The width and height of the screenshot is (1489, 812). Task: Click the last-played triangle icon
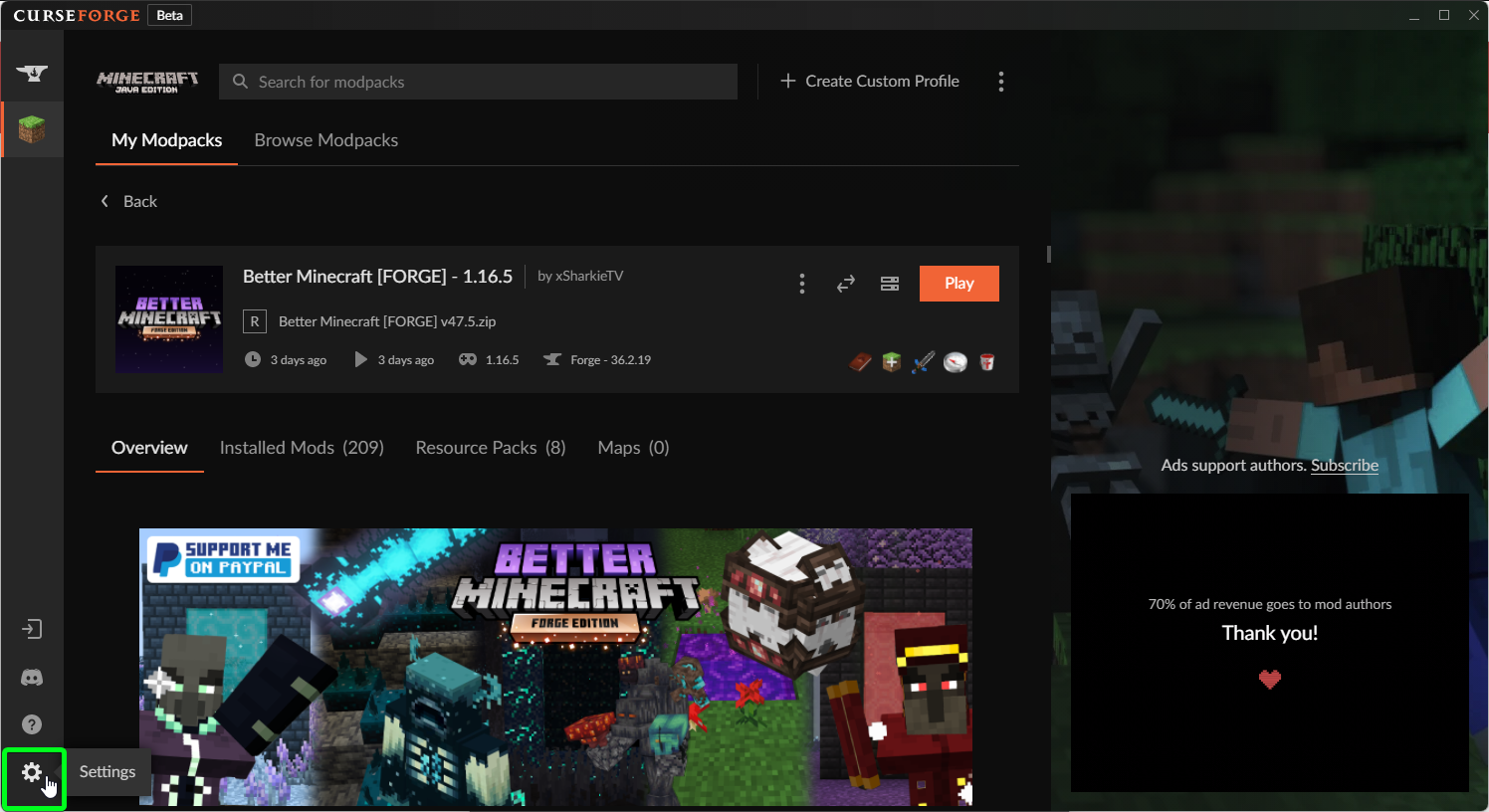tap(360, 359)
